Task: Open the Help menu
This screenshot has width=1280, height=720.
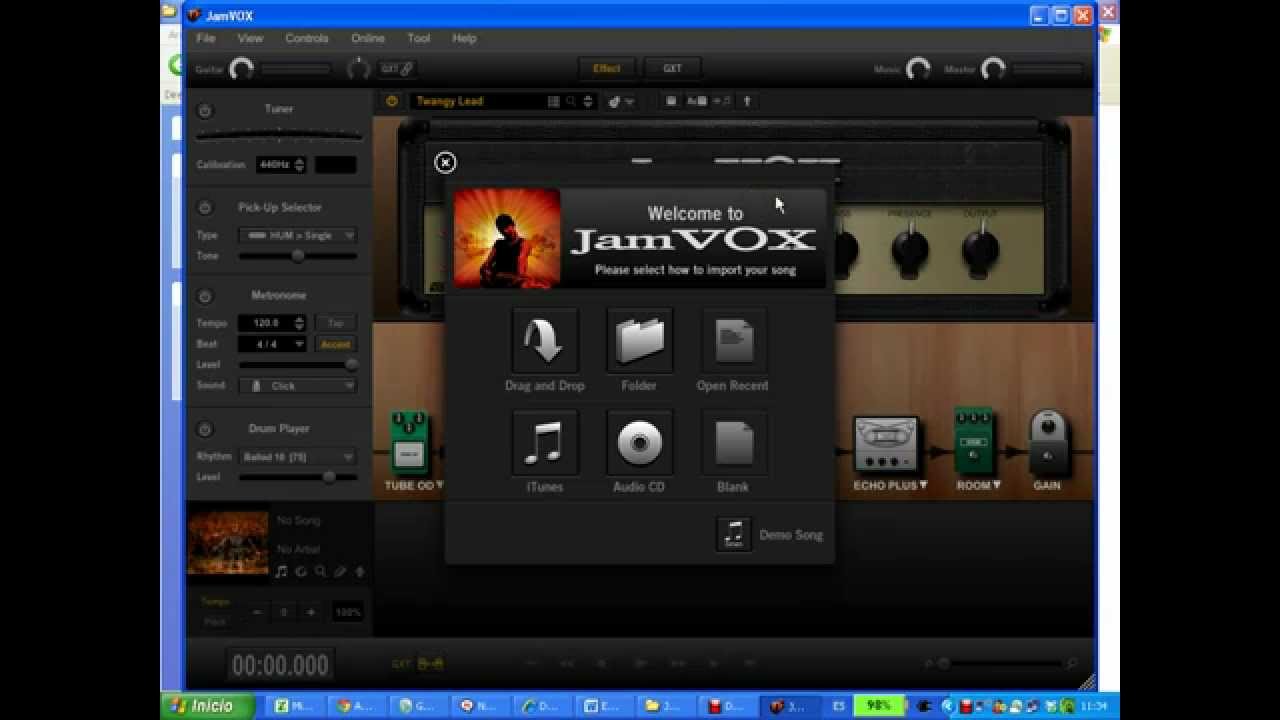Action: pyautogui.click(x=464, y=38)
